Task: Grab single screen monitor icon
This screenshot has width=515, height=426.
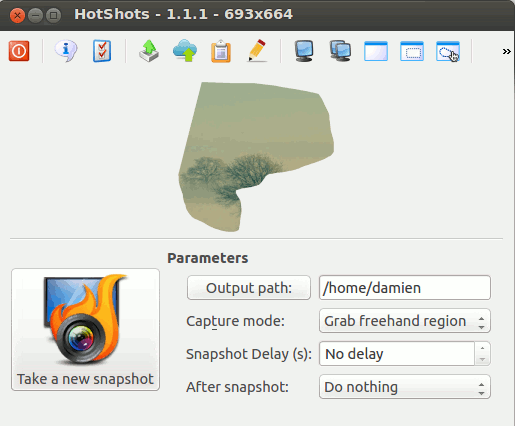Action: tap(304, 51)
